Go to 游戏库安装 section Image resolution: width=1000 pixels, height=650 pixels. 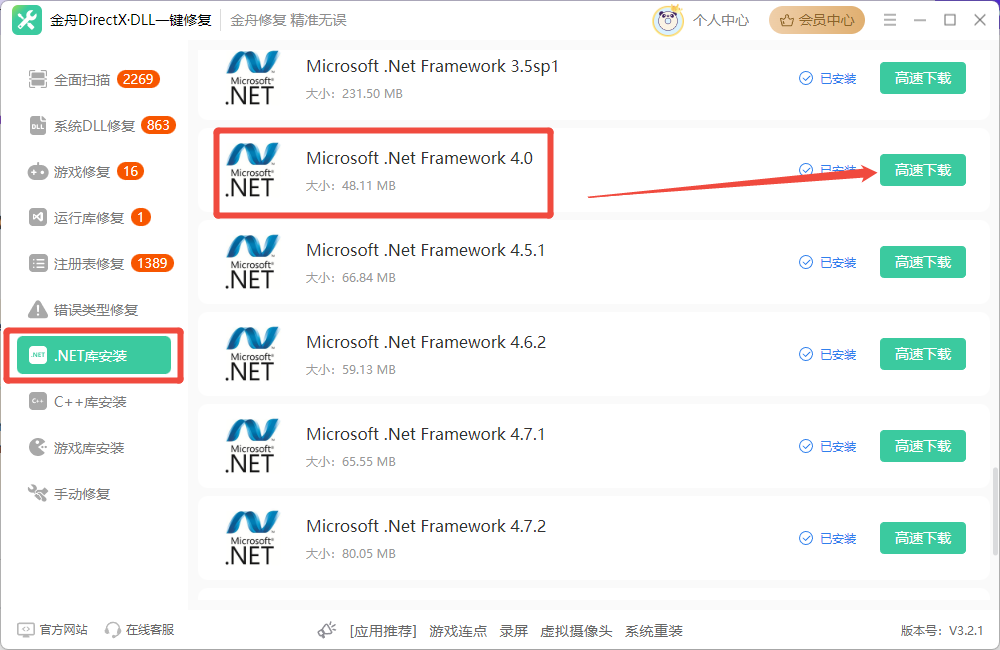tap(94, 448)
